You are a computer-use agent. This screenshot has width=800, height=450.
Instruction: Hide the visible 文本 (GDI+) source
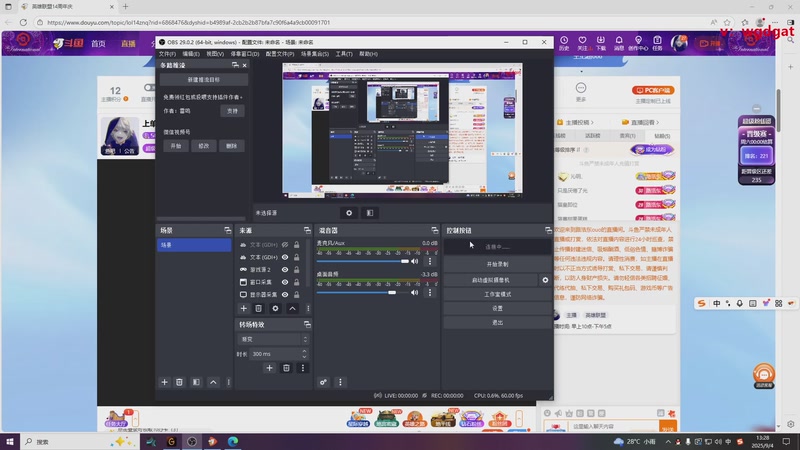click(x=285, y=257)
